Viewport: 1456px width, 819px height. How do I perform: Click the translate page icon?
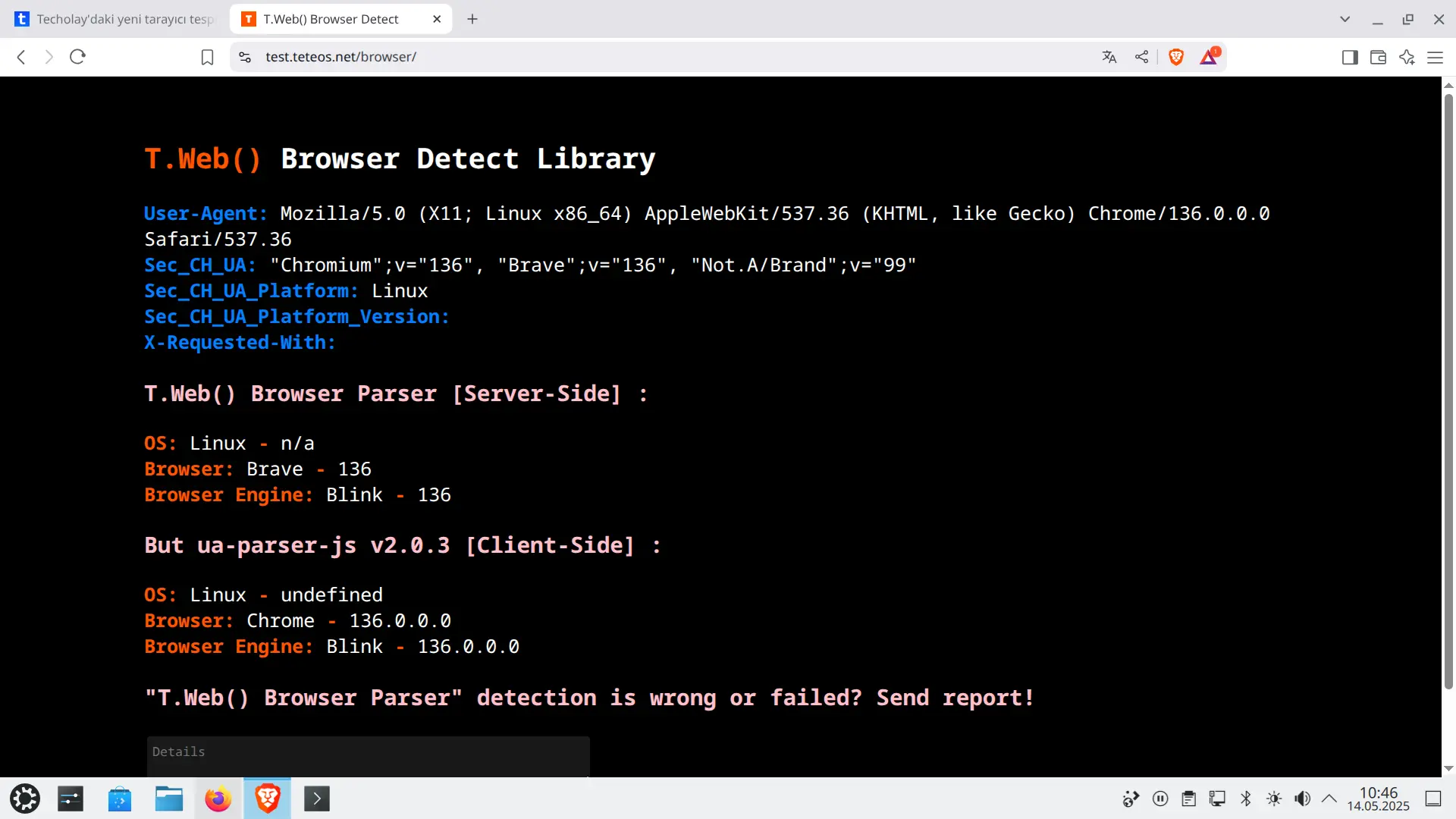pos(1109,57)
